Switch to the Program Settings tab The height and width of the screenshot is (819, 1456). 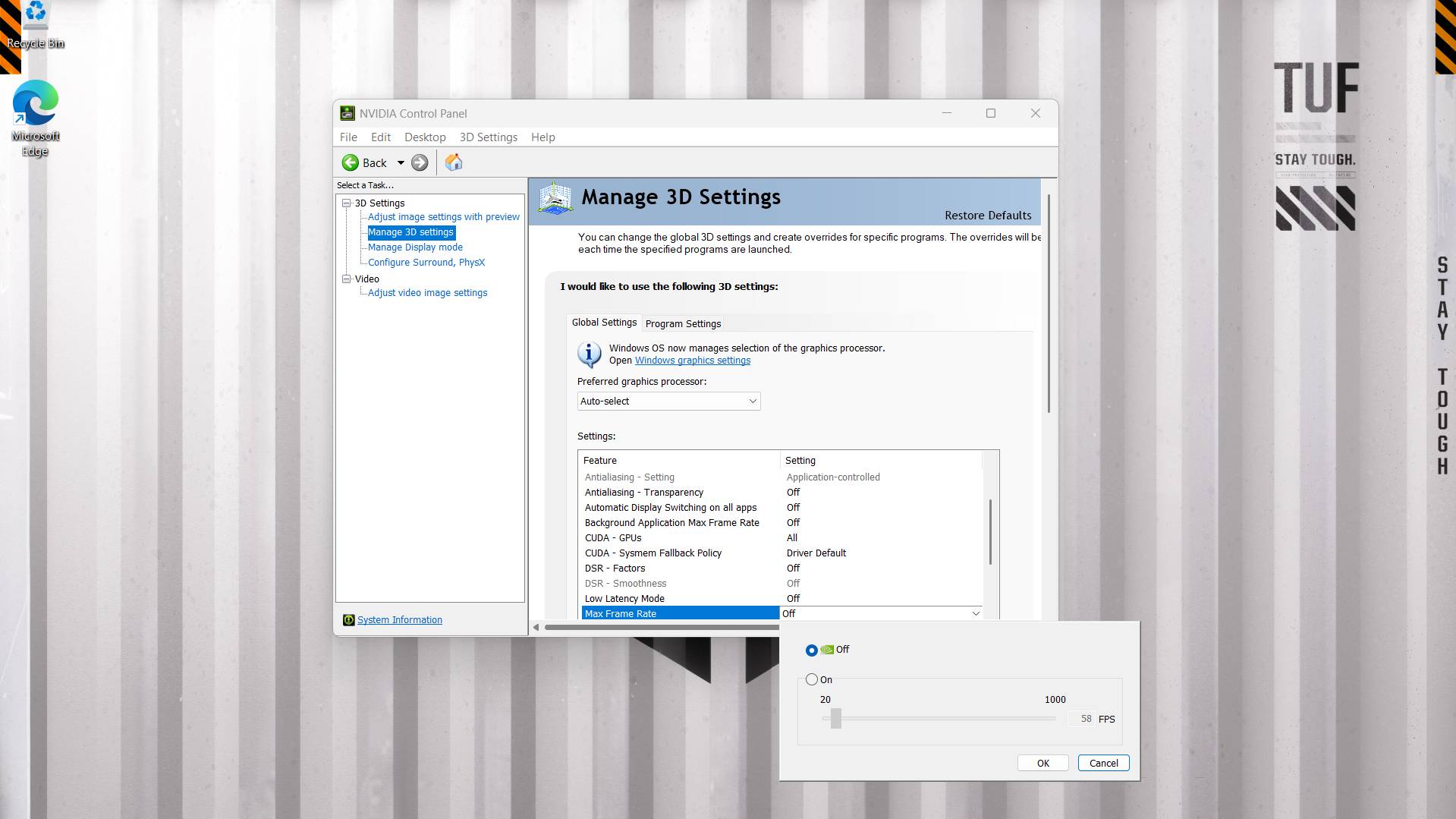[682, 323]
